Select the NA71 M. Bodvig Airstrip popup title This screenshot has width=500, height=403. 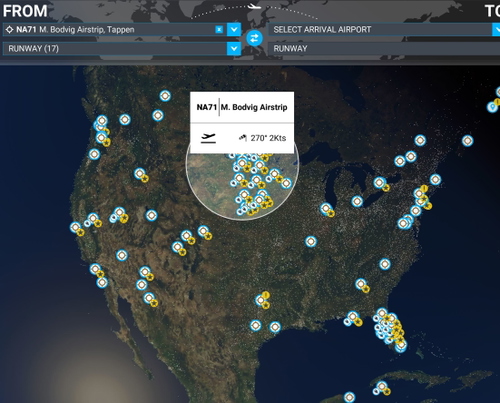pos(242,107)
